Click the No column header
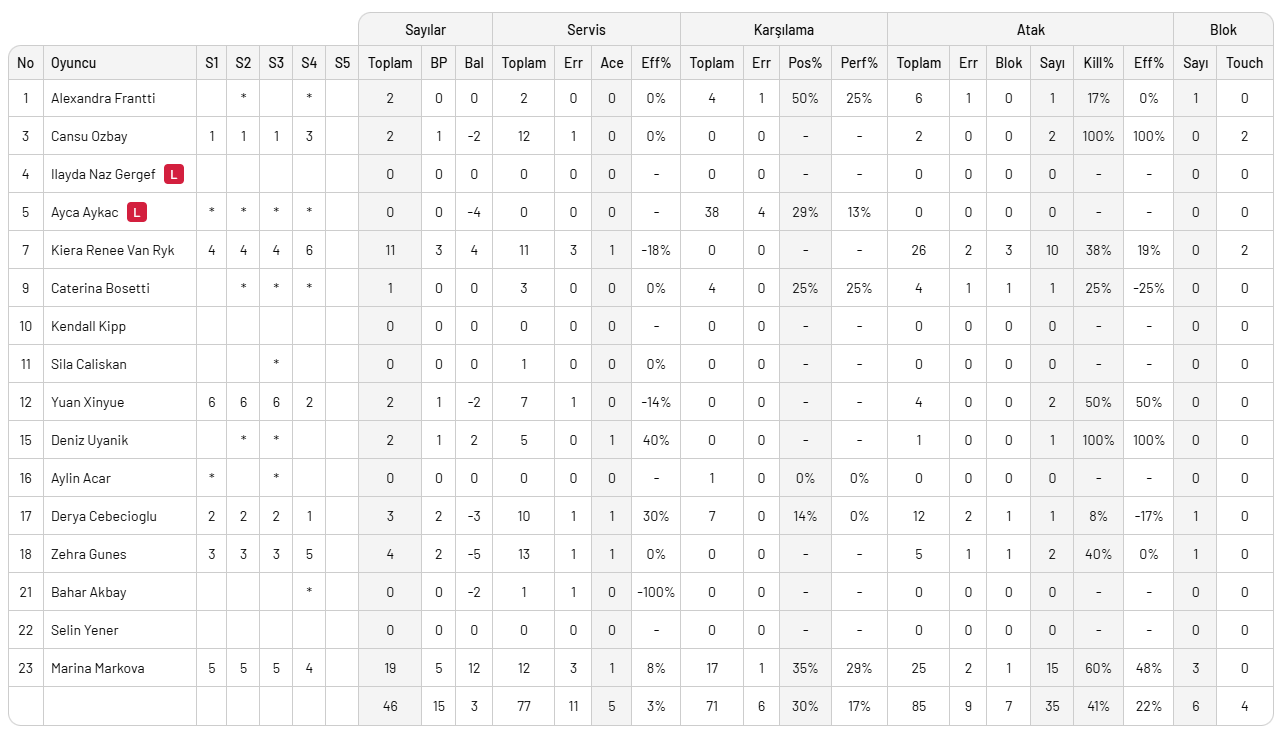This screenshot has width=1283, height=731. (x=26, y=63)
